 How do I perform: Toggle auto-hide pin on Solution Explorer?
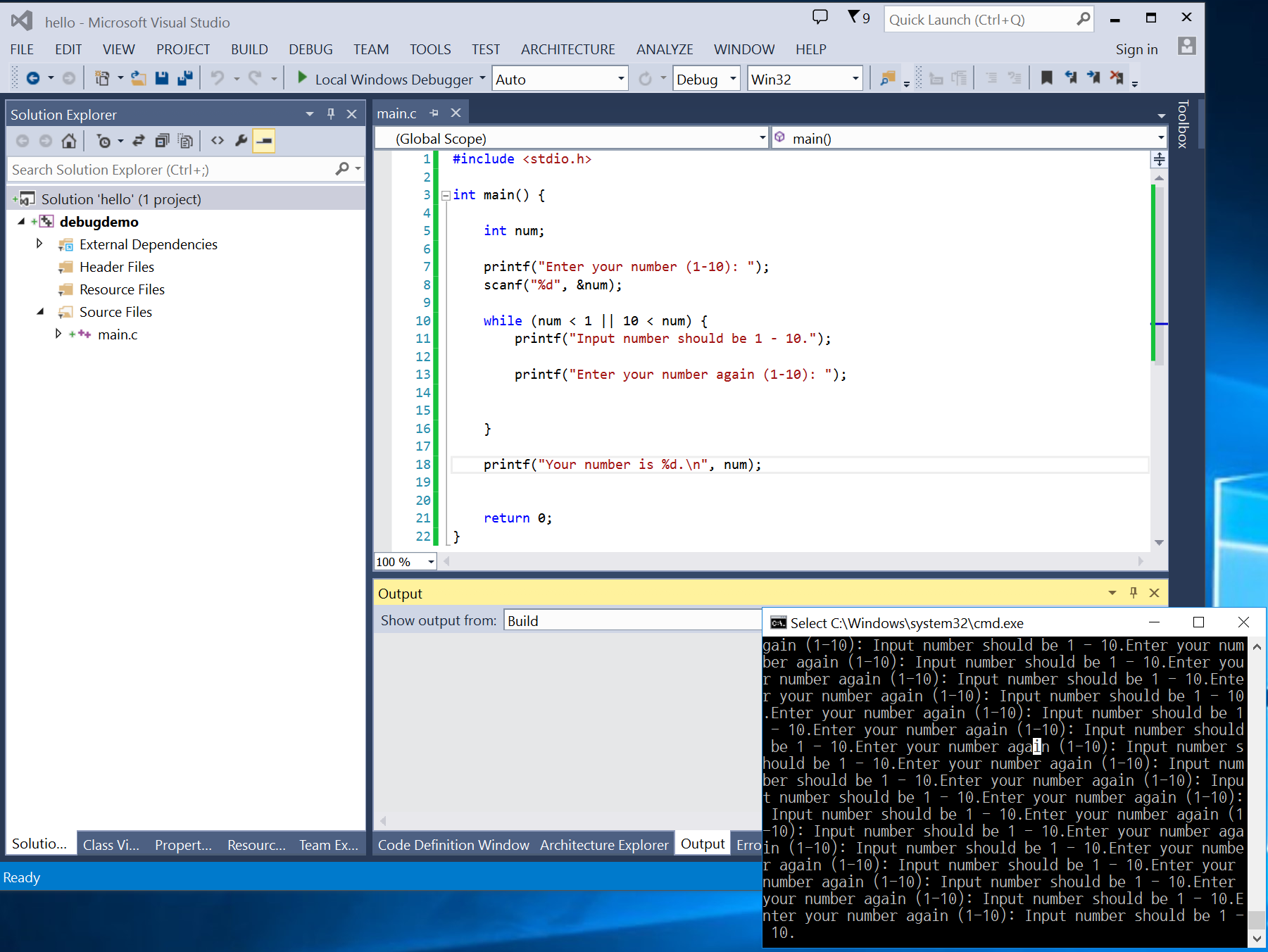click(331, 114)
